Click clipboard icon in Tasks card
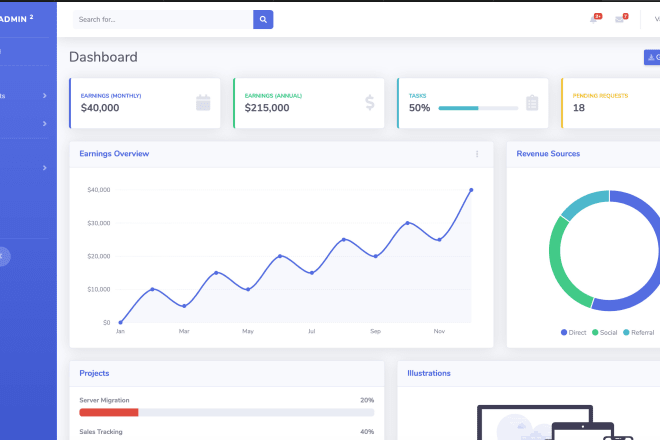The height and width of the screenshot is (440, 660). tap(532, 102)
